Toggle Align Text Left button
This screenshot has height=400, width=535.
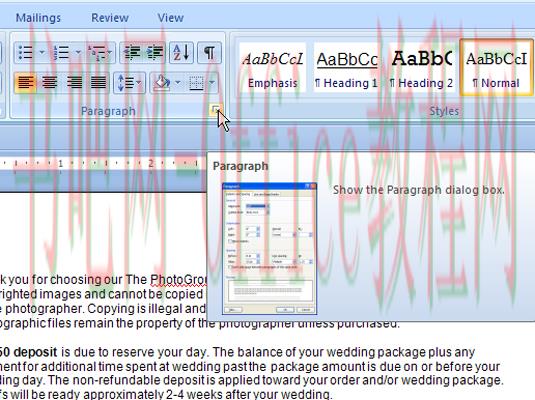pyautogui.click(x=26, y=82)
